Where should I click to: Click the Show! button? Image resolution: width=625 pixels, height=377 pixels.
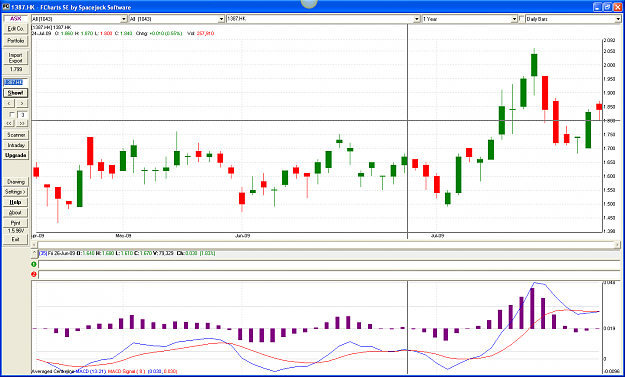pyautogui.click(x=16, y=93)
